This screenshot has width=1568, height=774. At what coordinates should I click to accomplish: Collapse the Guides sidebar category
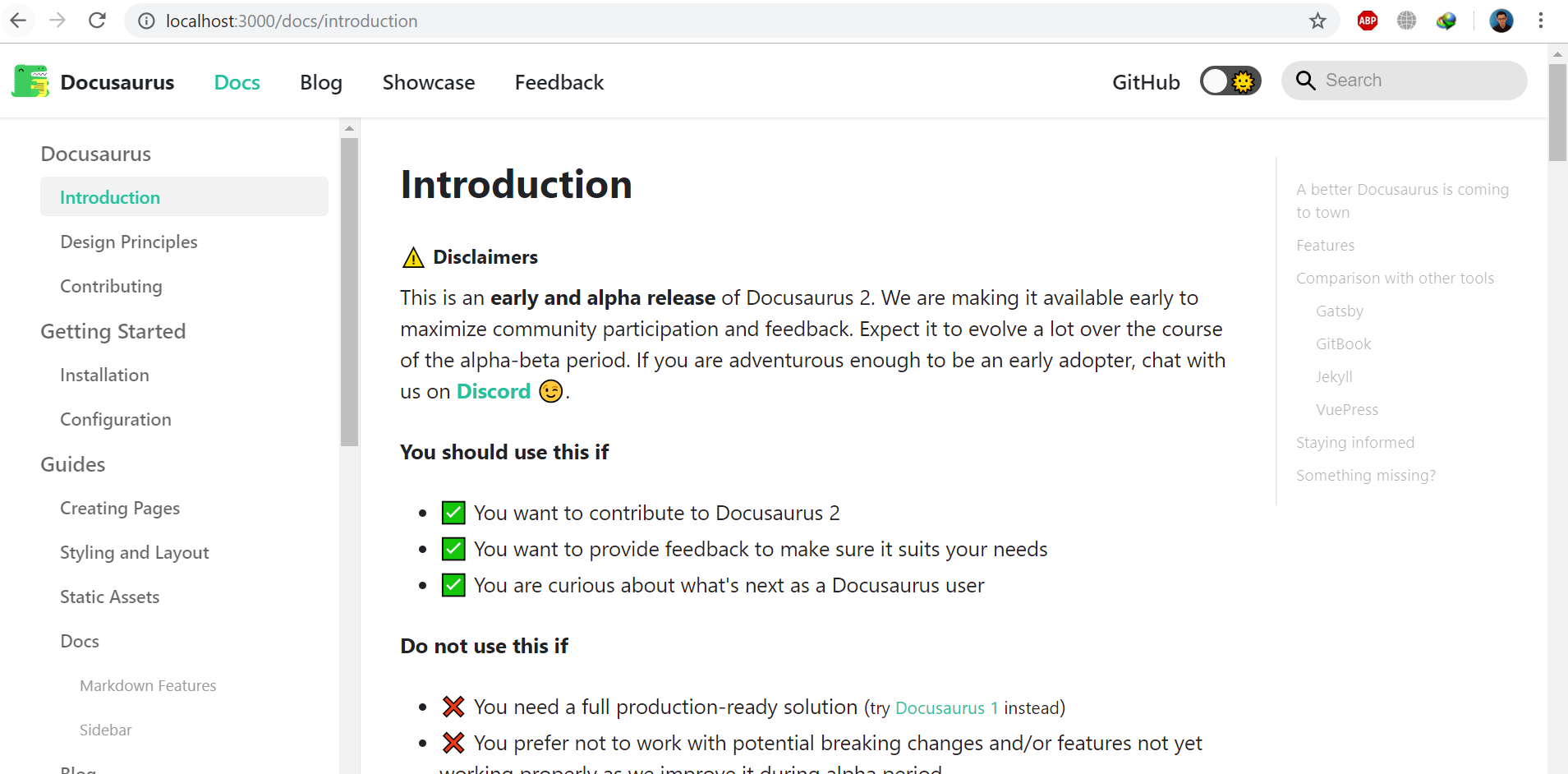73,464
